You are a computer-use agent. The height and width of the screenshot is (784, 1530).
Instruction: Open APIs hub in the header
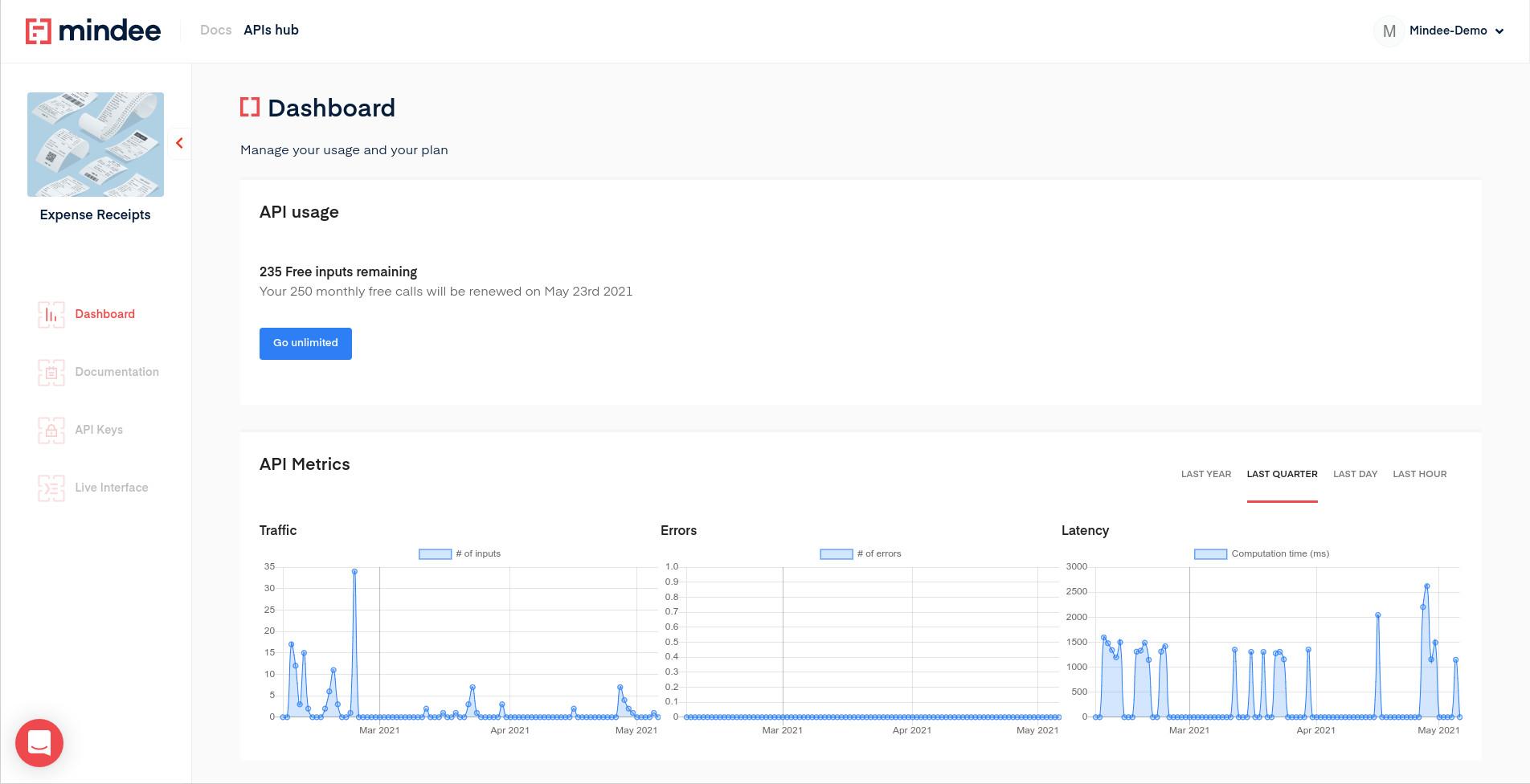[x=271, y=30]
